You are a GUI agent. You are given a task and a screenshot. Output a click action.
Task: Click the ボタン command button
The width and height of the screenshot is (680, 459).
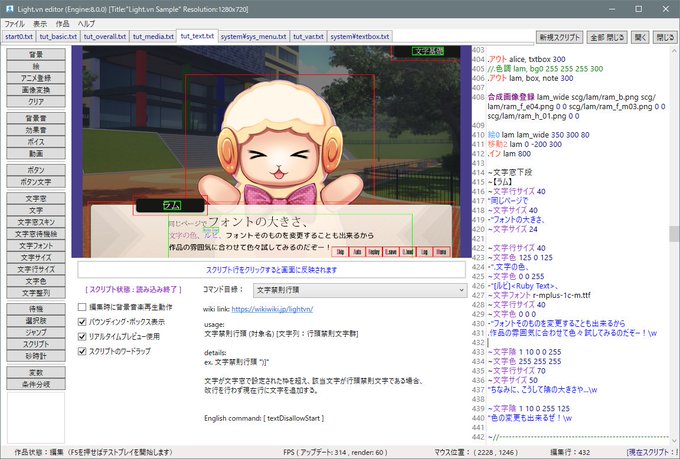pyautogui.click(x=36, y=170)
